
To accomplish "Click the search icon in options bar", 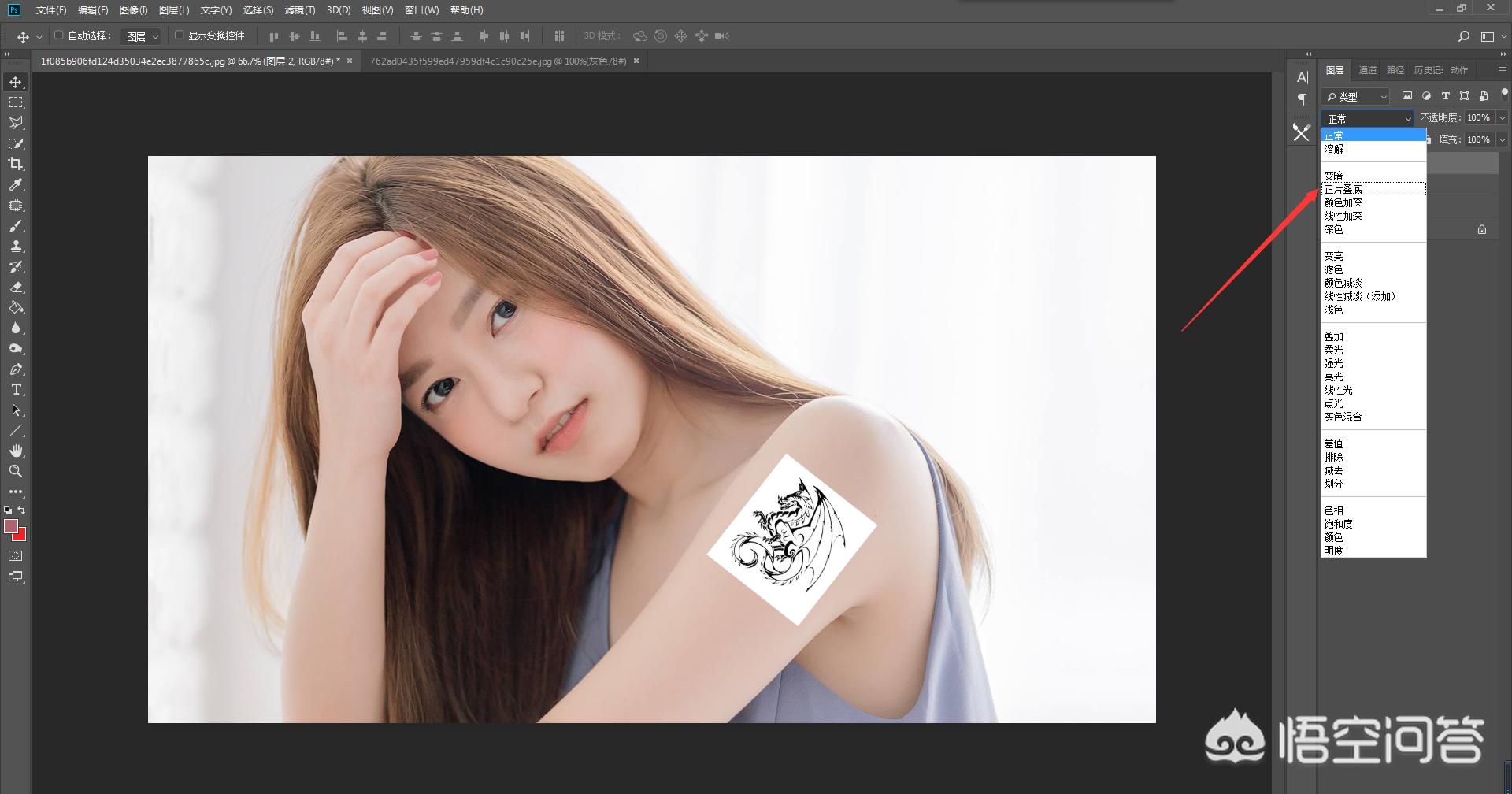I will tap(1463, 36).
